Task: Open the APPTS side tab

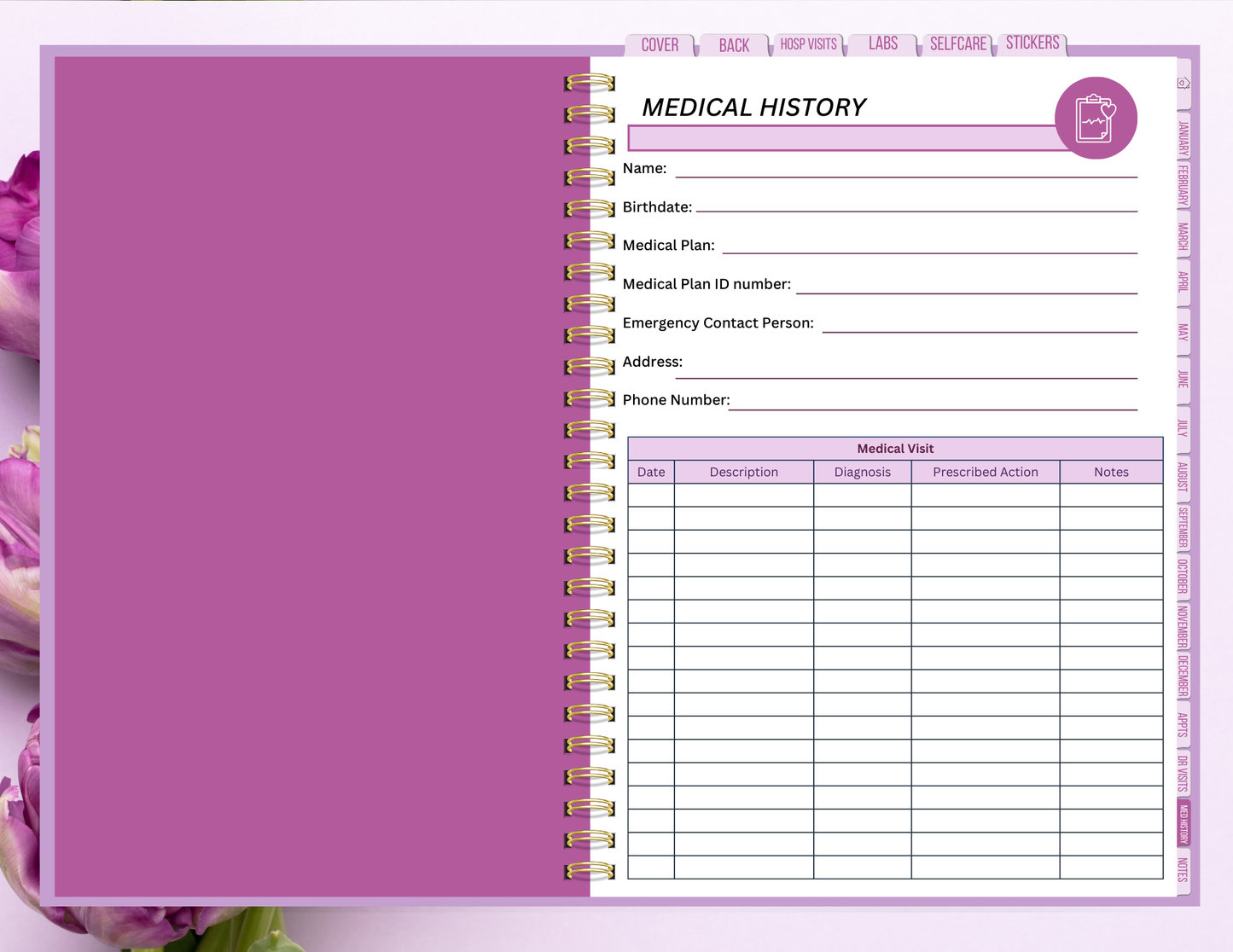Action: click(1183, 724)
